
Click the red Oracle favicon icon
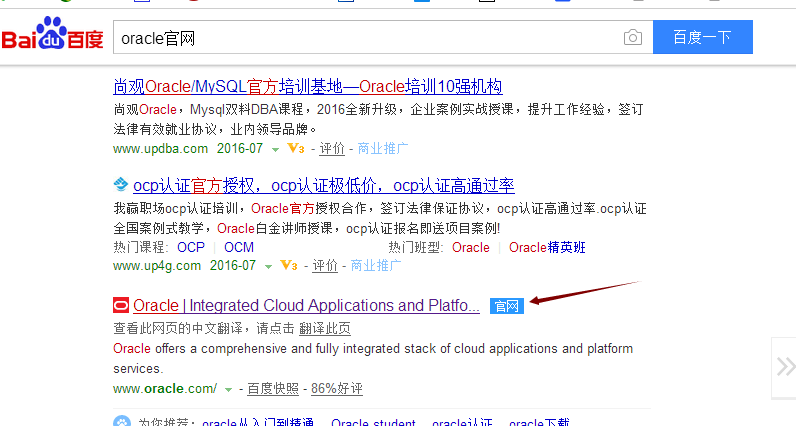tap(121, 306)
